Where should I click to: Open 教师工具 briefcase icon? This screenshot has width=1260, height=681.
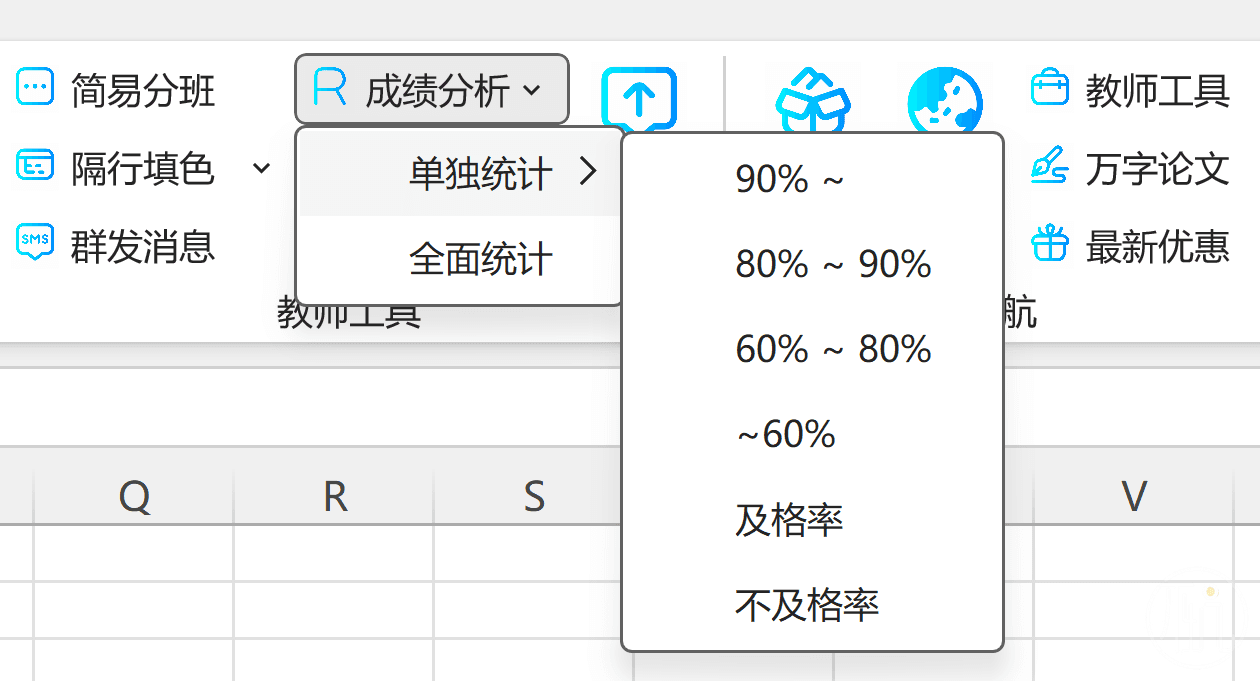coord(1050,88)
